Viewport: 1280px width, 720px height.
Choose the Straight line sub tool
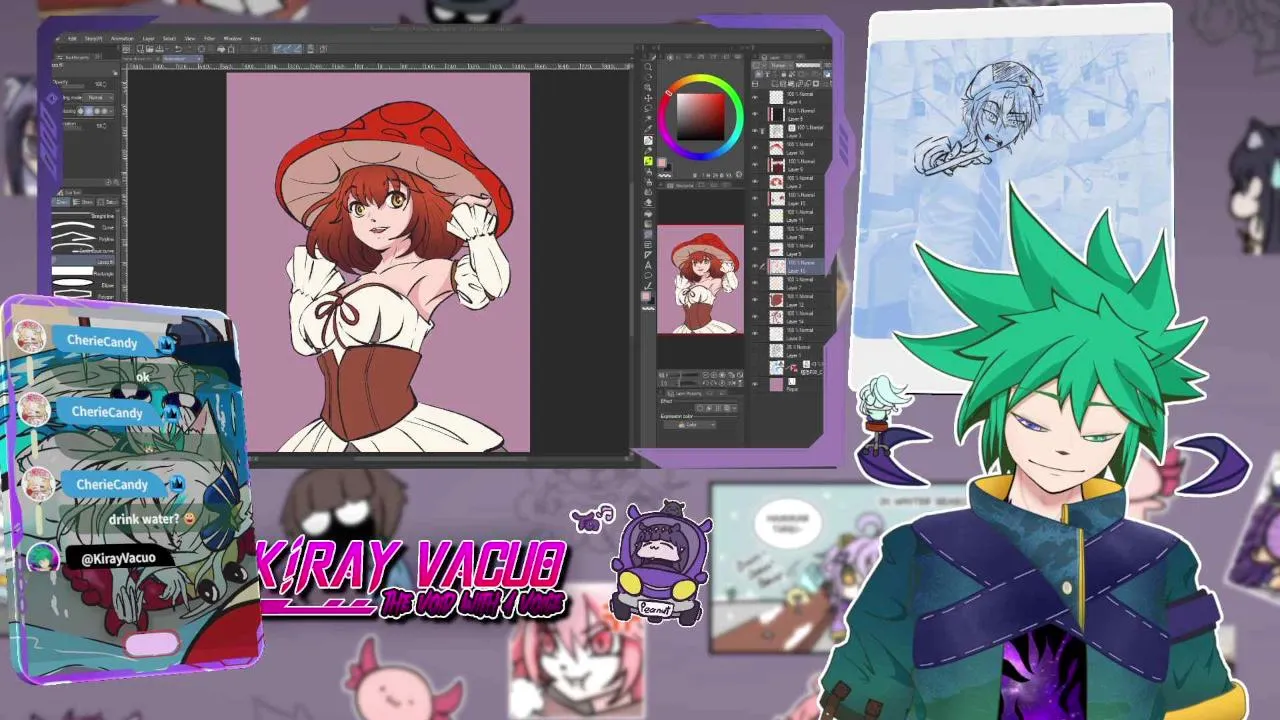83,216
